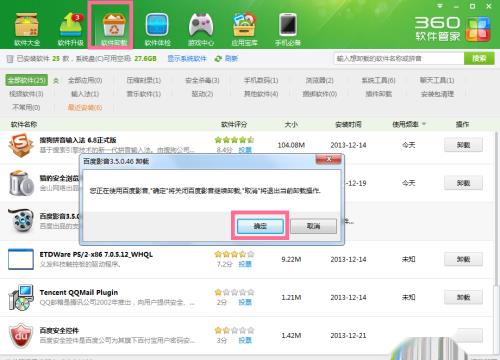Click the 刷新 refresh link
Screen dimensions: 500x360
(231, 59)
